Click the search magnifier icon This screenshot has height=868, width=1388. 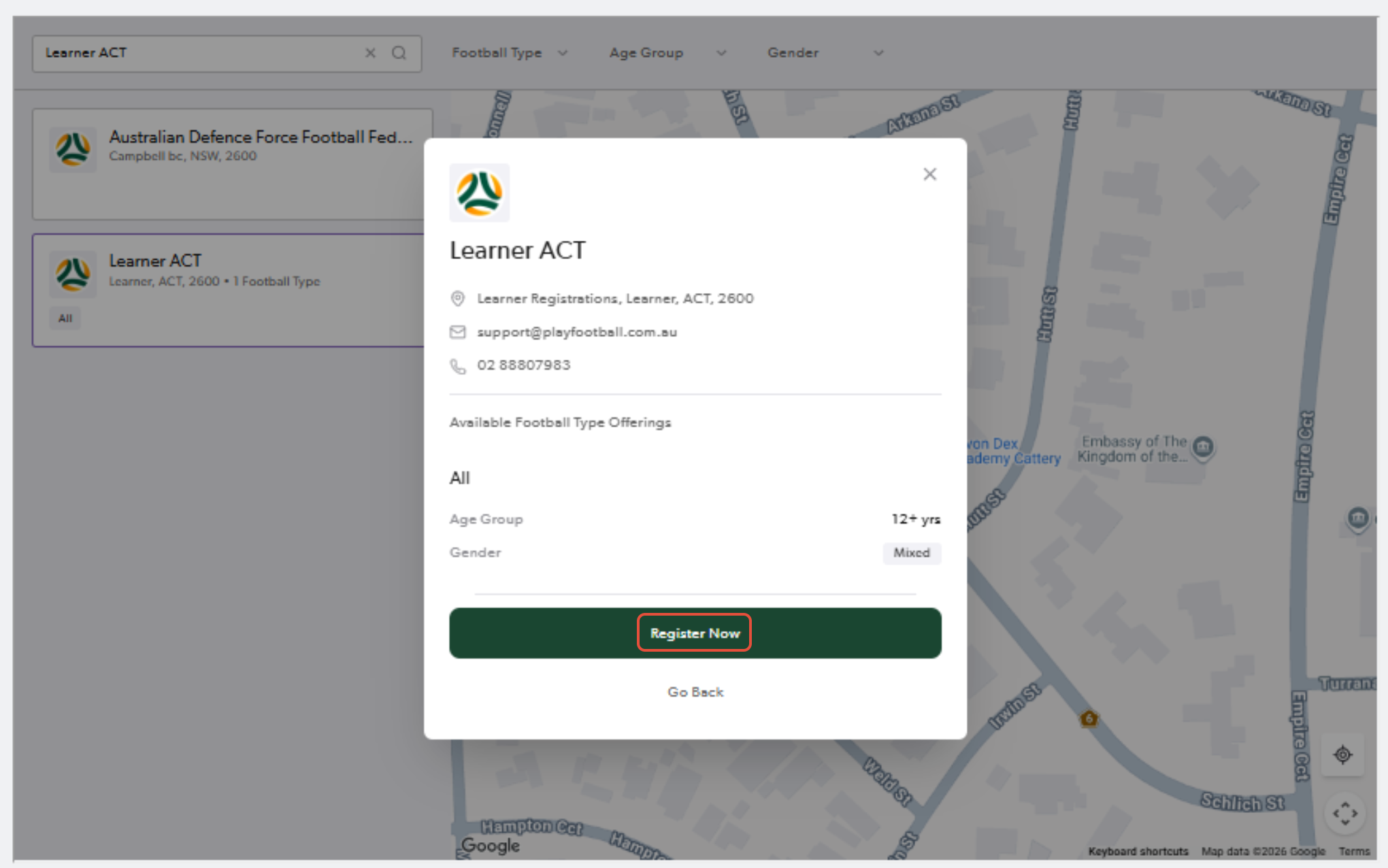(399, 53)
